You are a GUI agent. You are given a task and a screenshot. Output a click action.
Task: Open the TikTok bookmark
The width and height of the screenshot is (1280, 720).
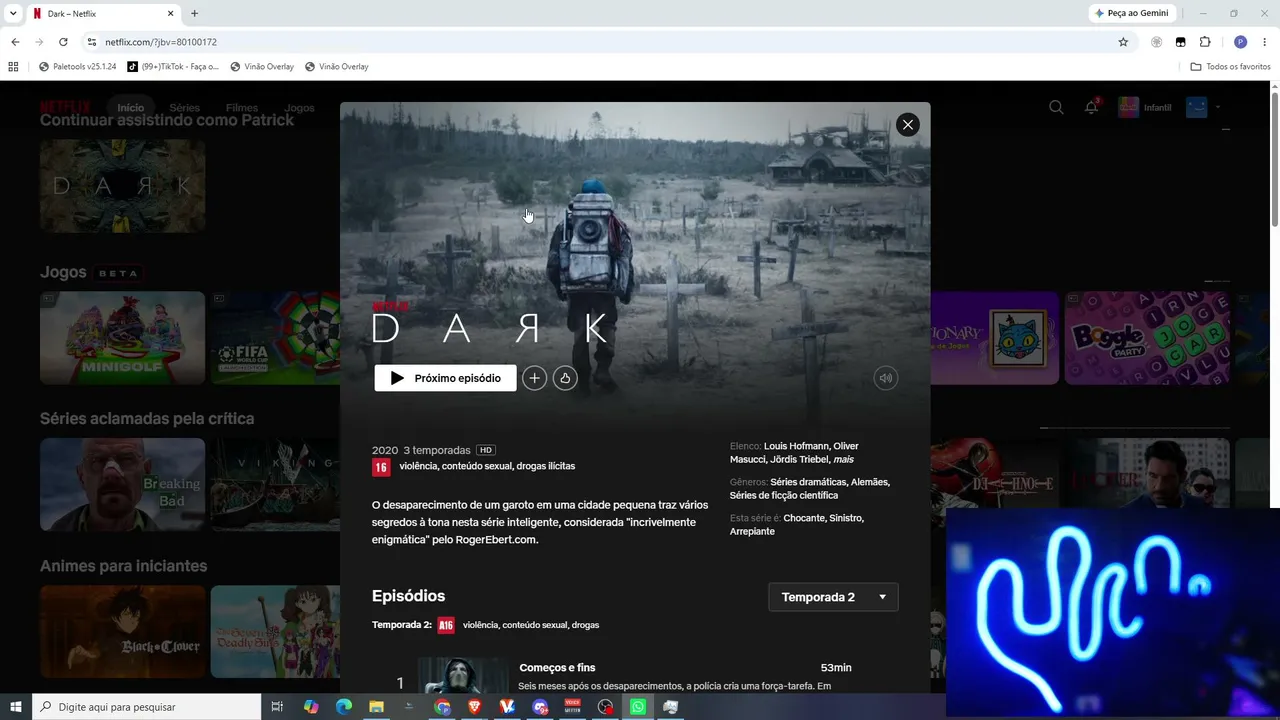coord(173,67)
